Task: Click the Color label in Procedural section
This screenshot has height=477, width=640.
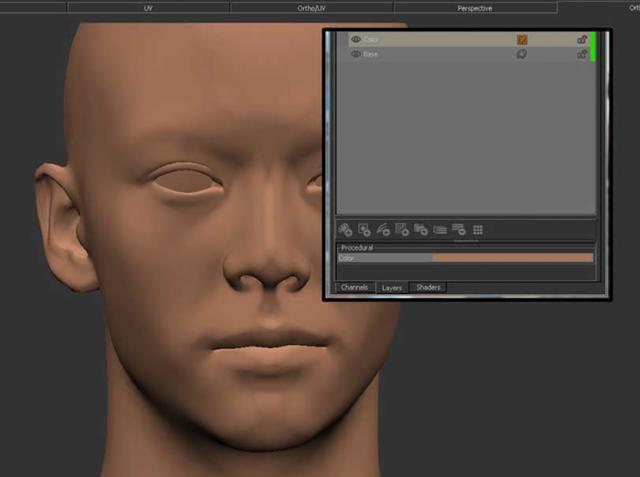Action: (x=346, y=258)
